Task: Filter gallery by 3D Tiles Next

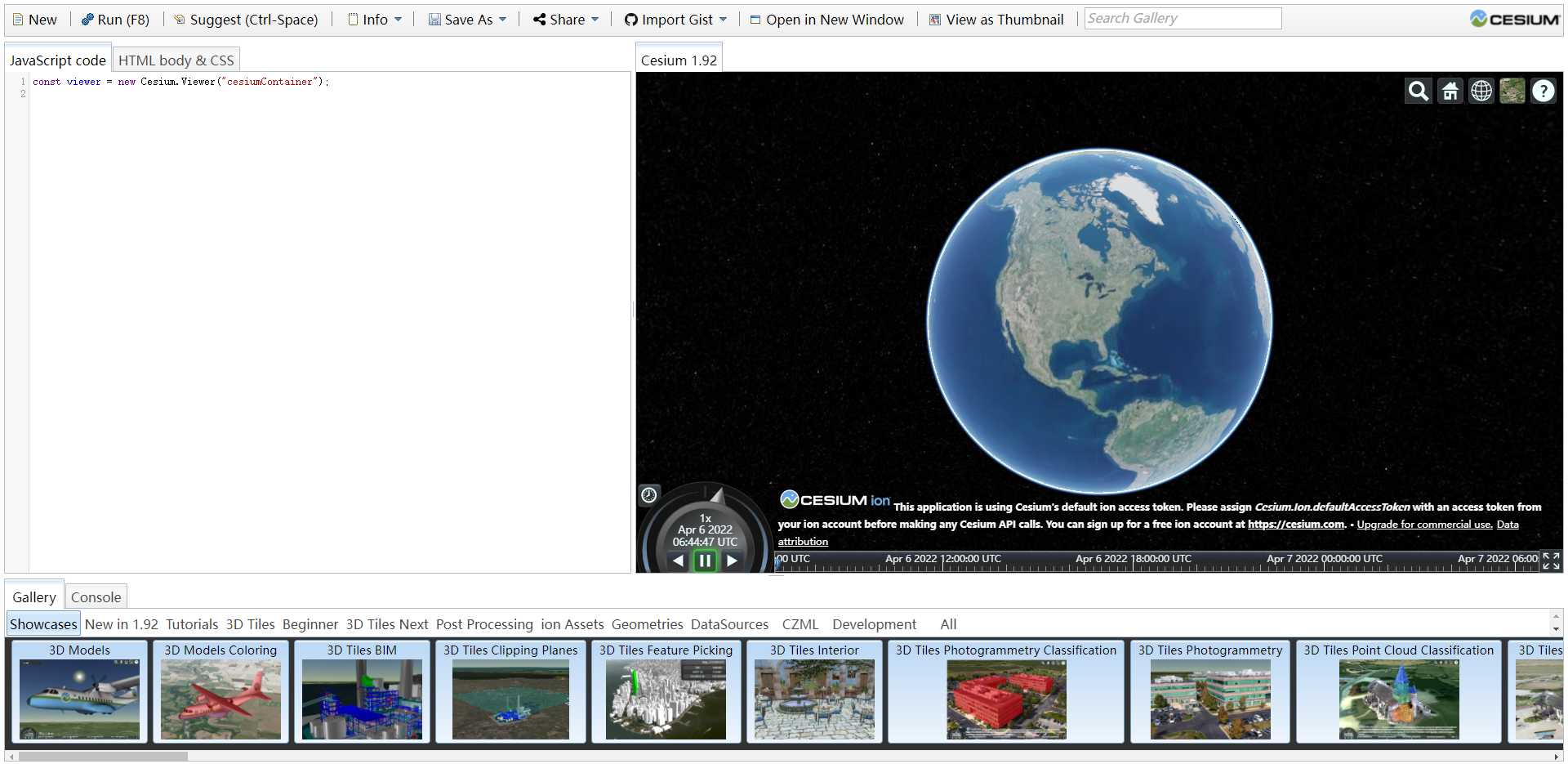Action: point(386,623)
